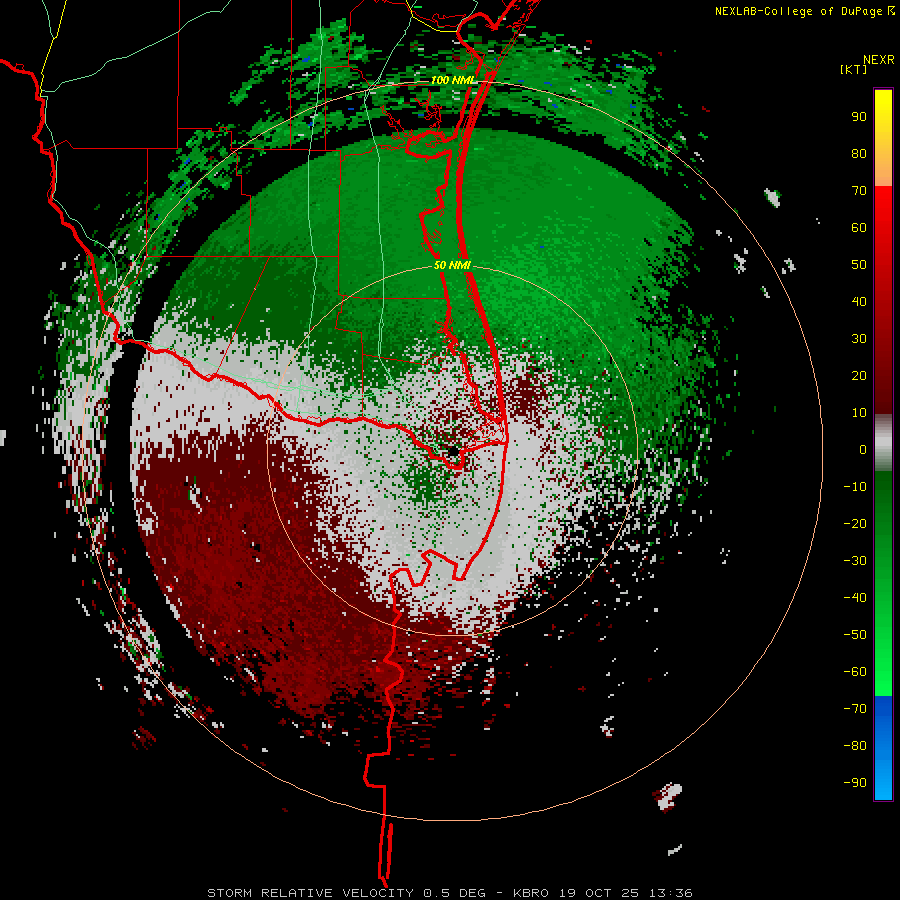900x900 pixels.
Task: Click the -30 value on velocity scale
Action: (x=855, y=561)
